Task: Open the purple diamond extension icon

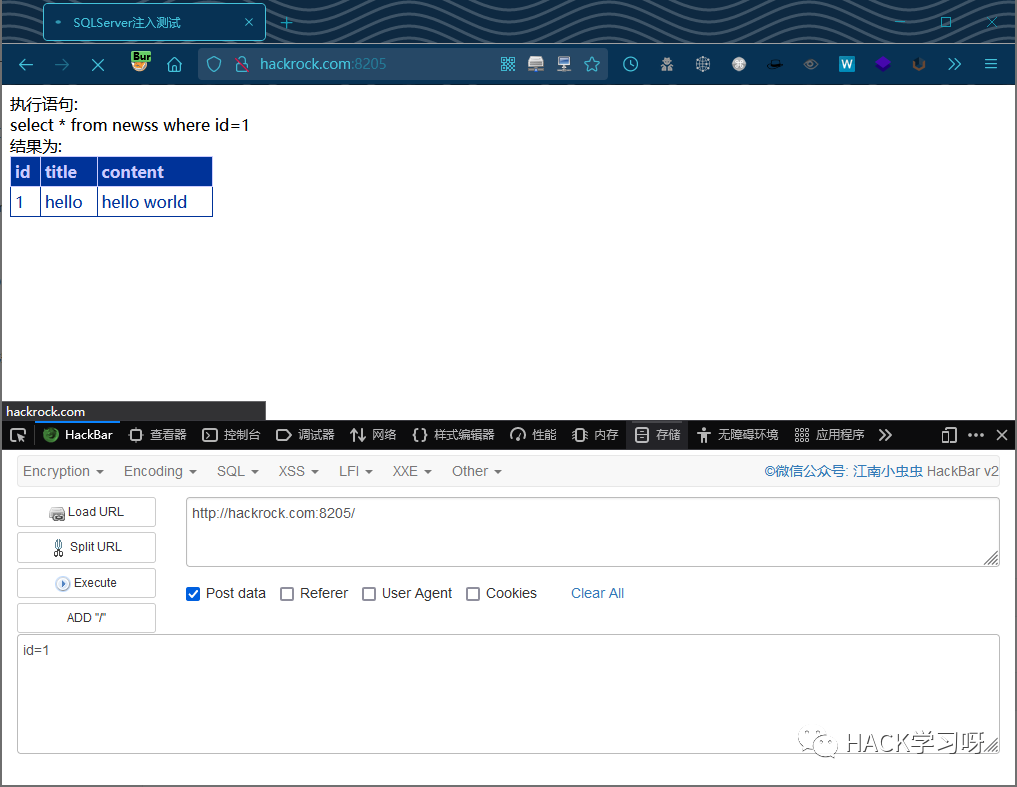Action: 883,64
